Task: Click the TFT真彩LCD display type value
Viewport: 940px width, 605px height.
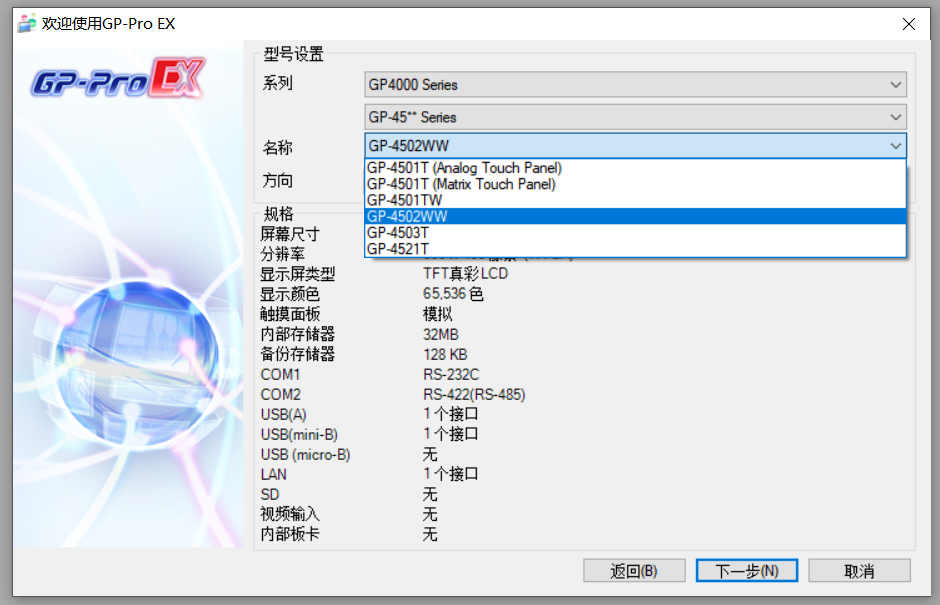Action: [465, 274]
